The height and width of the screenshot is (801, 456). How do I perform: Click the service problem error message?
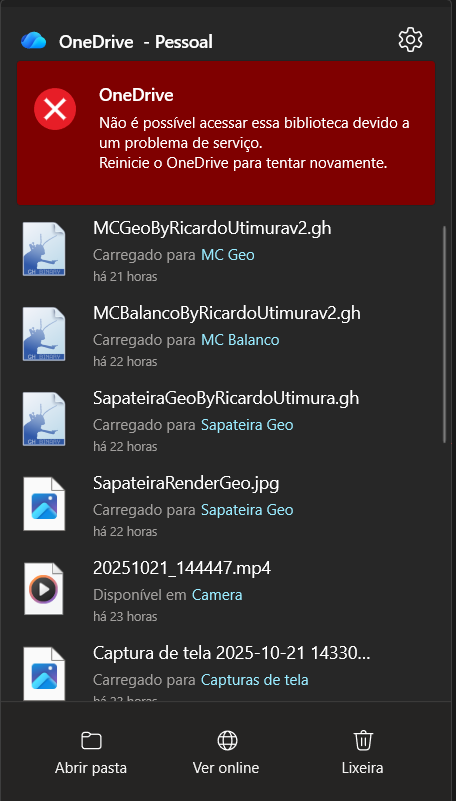254,143
